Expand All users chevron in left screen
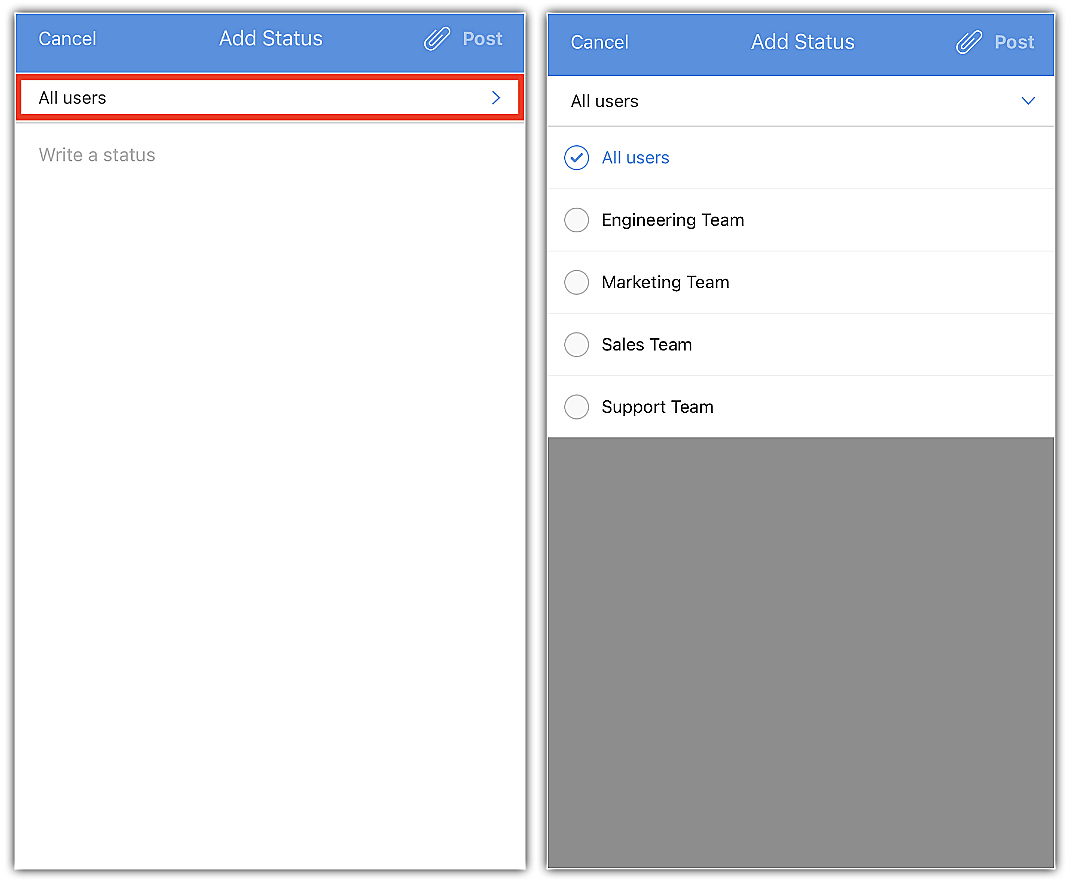The width and height of the screenshot is (1072, 884). click(x=496, y=98)
